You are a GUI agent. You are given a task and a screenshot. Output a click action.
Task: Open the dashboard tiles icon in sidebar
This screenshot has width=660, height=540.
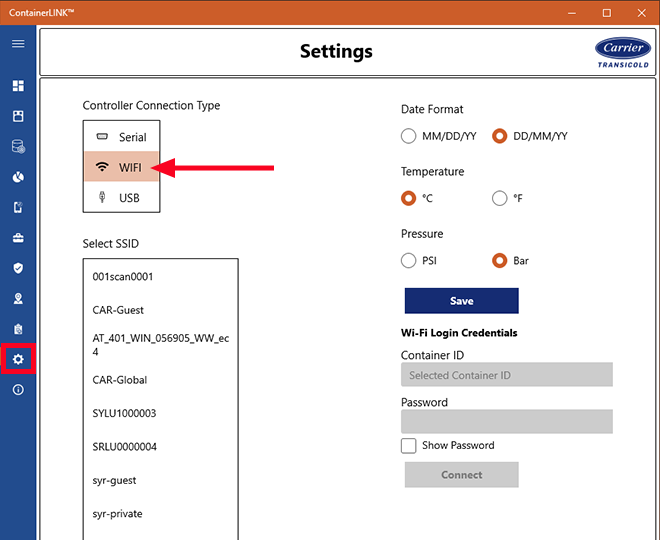pos(18,86)
